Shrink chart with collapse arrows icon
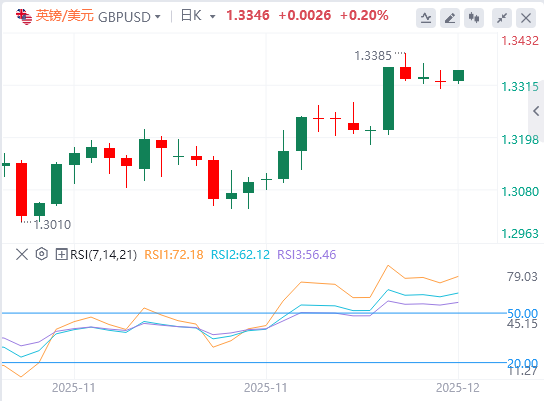Image resolution: width=544 pixels, height=401 pixels. 502,18
